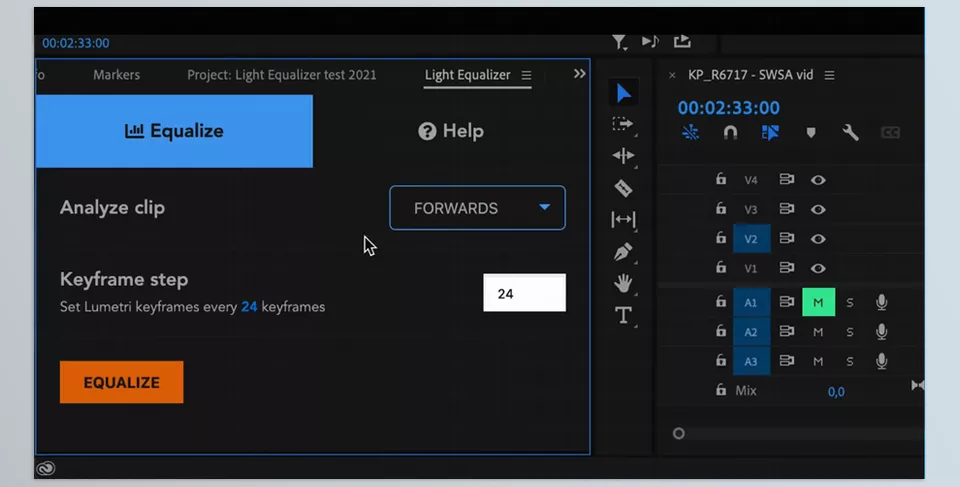960x487 pixels.
Task: Select the Type tool
Action: point(623,315)
